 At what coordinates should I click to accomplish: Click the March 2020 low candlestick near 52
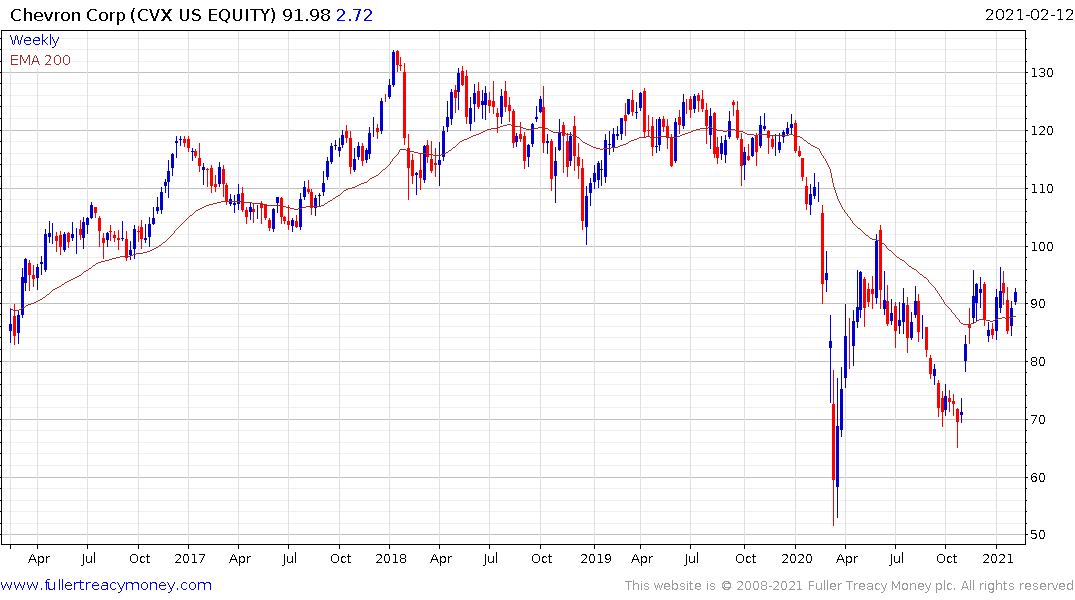(834, 448)
